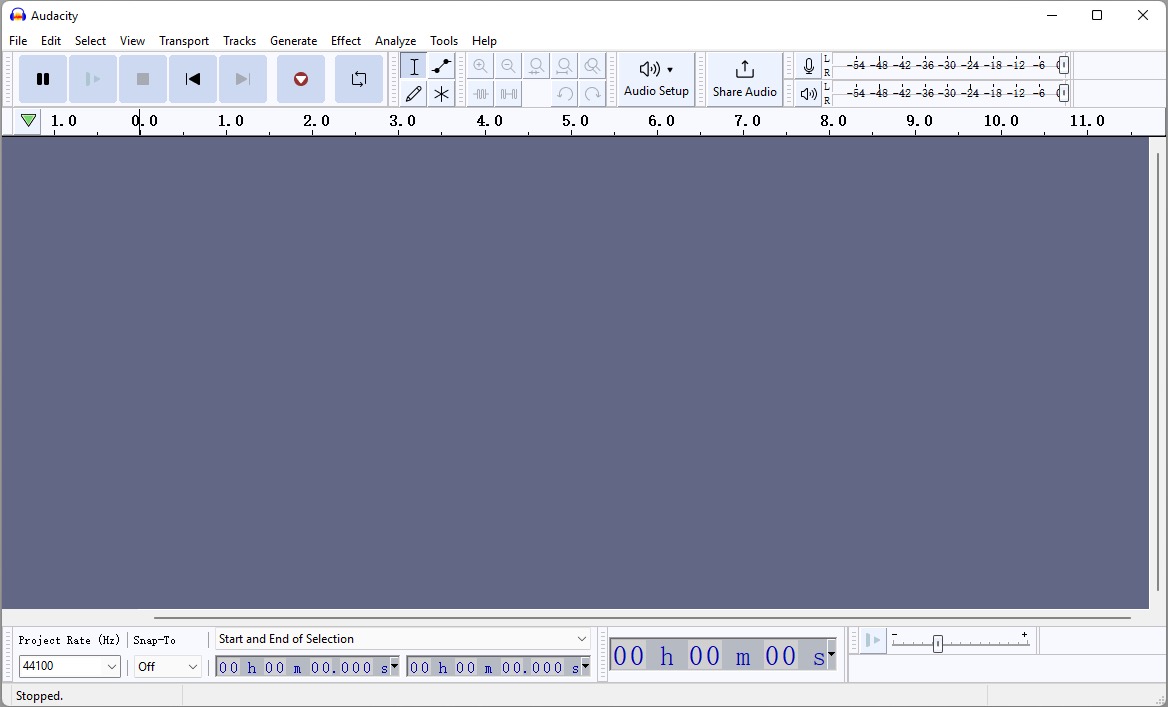
Task: Select the Envelope tool
Action: [441, 66]
